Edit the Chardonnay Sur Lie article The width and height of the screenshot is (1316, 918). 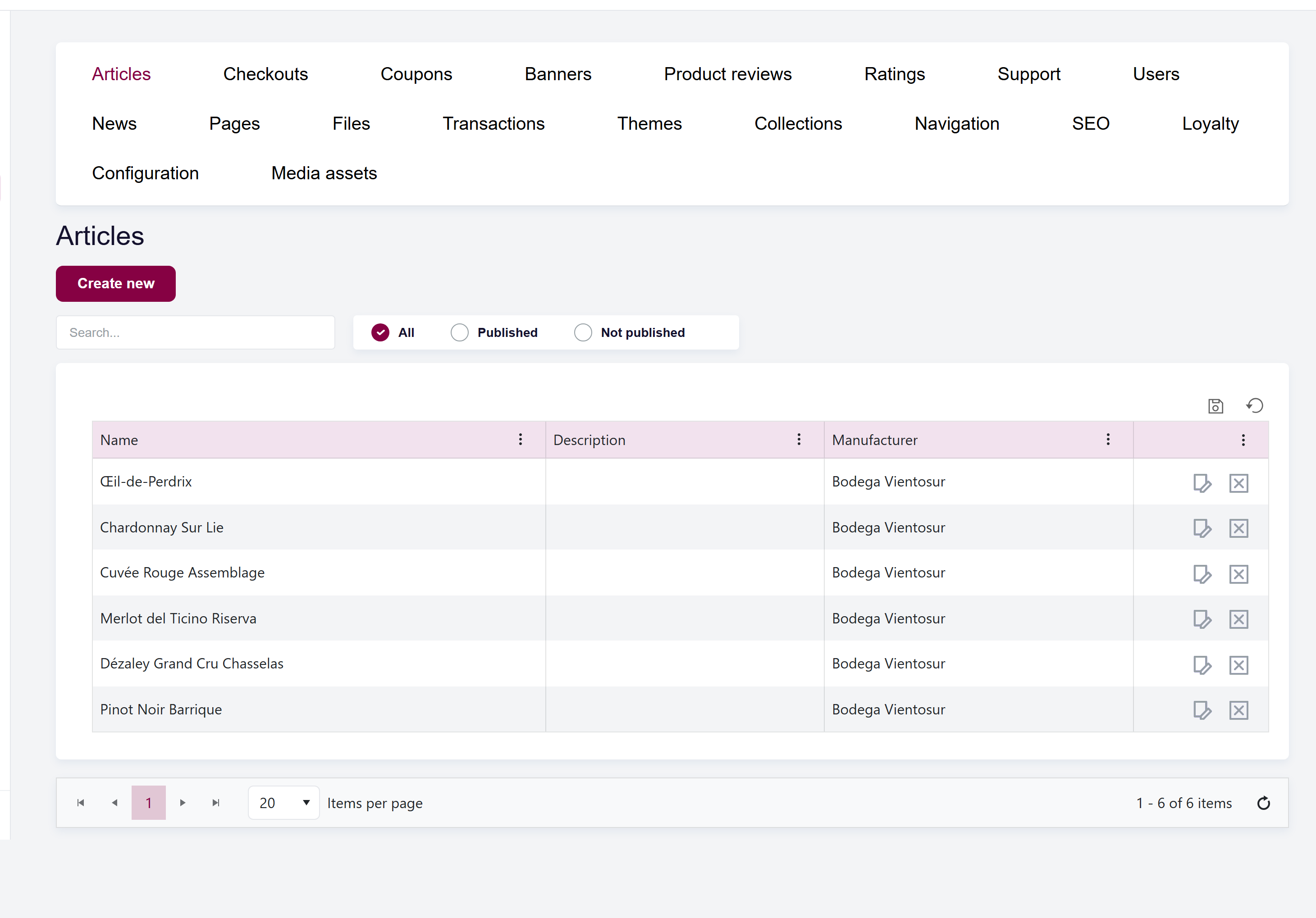[x=1202, y=528]
